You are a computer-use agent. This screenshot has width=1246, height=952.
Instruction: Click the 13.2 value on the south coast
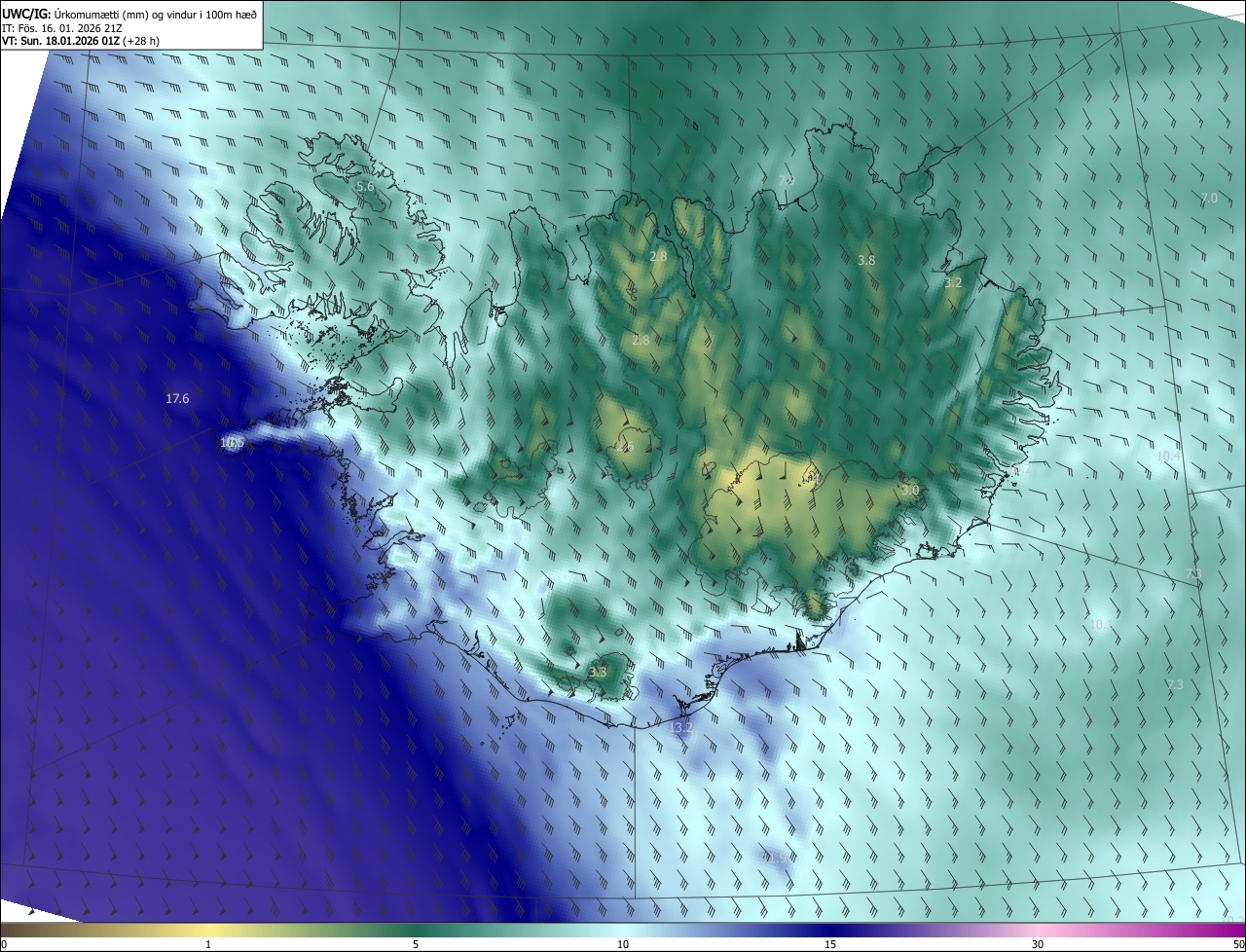point(681,728)
